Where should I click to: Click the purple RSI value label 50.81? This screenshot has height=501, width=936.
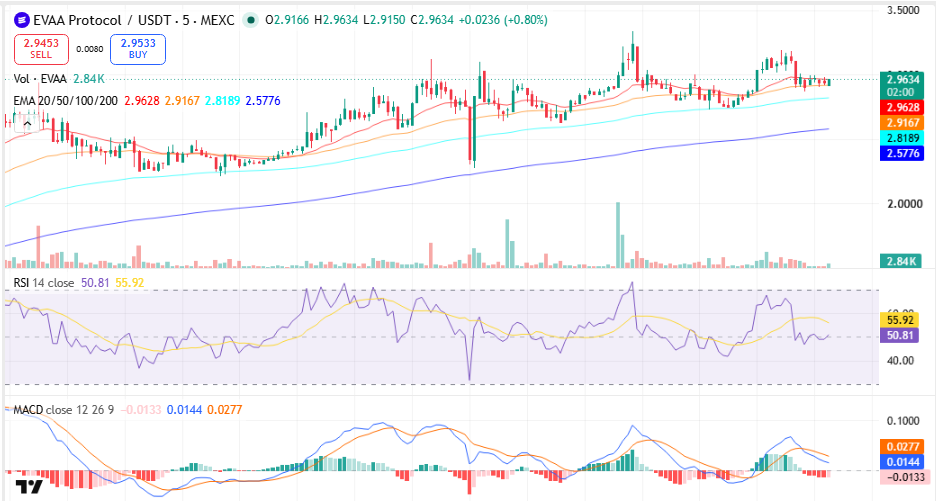[x=900, y=335]
